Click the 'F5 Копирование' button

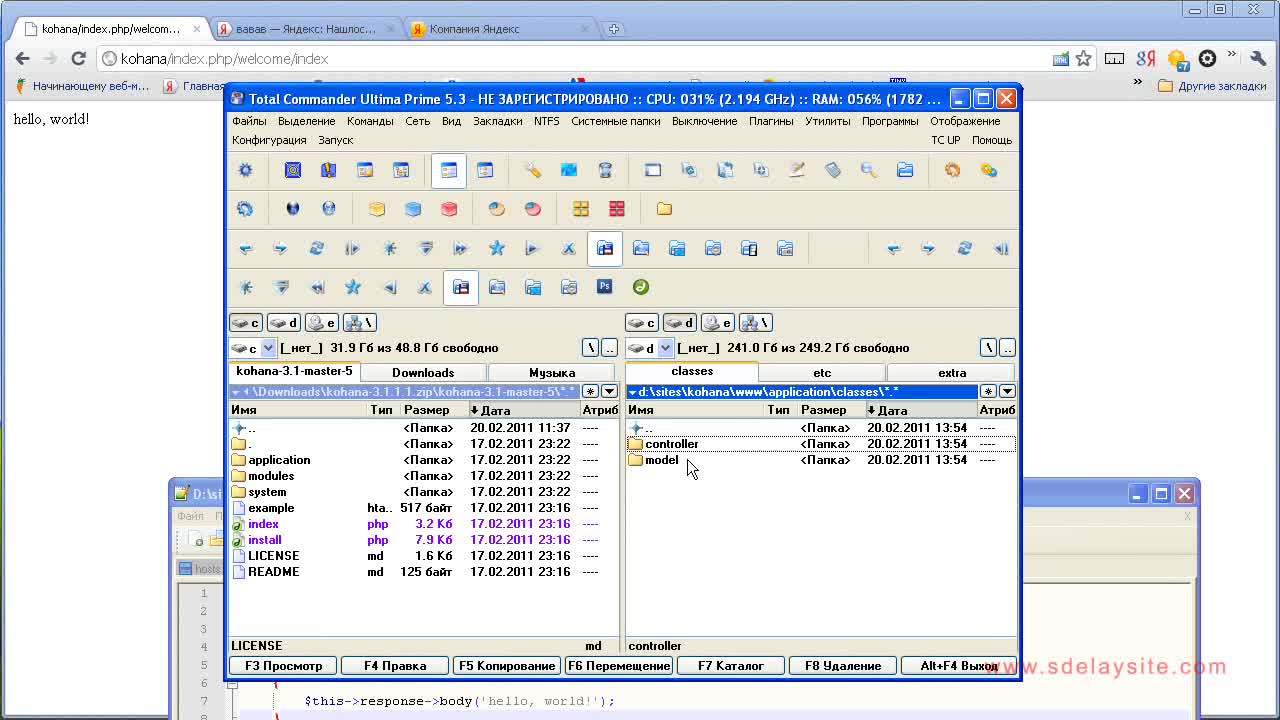click(507, 666)
